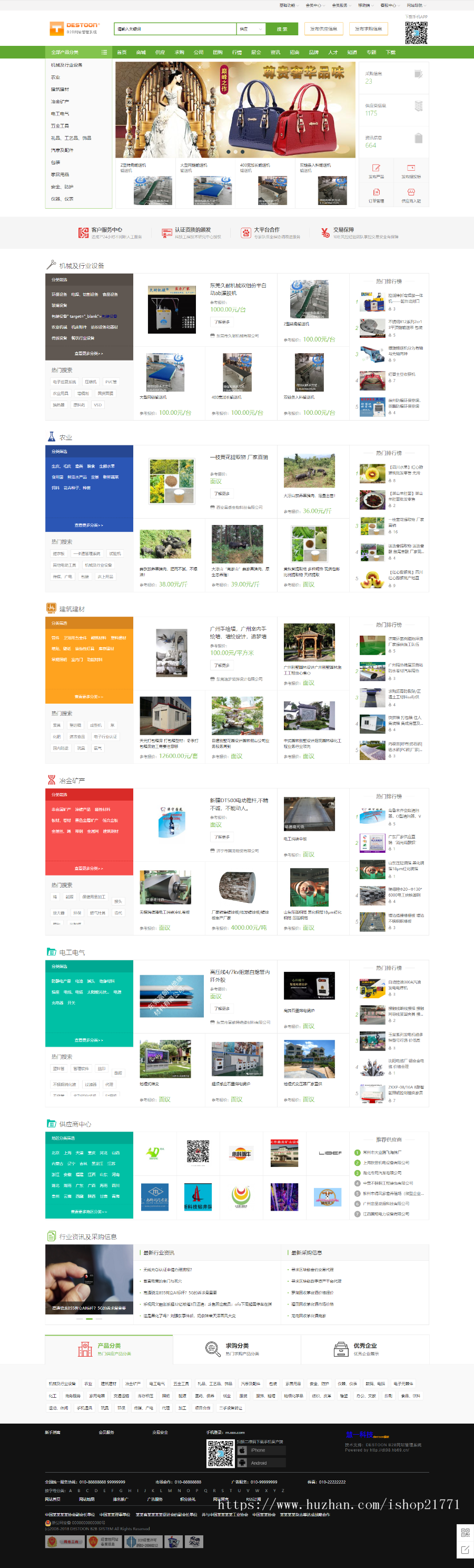Open the 采购信息 count icon
Screen dimensions: 474x1568
click(418, 74)
